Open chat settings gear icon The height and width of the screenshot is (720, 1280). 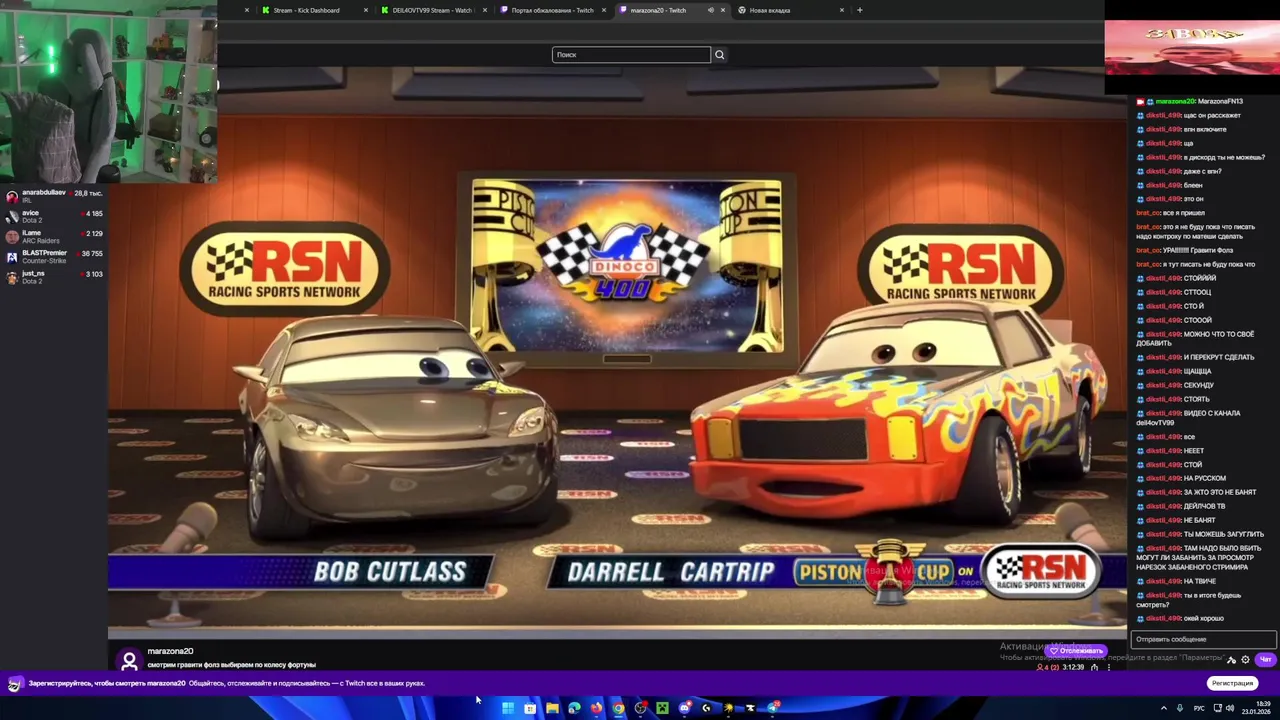point(1245,660)
